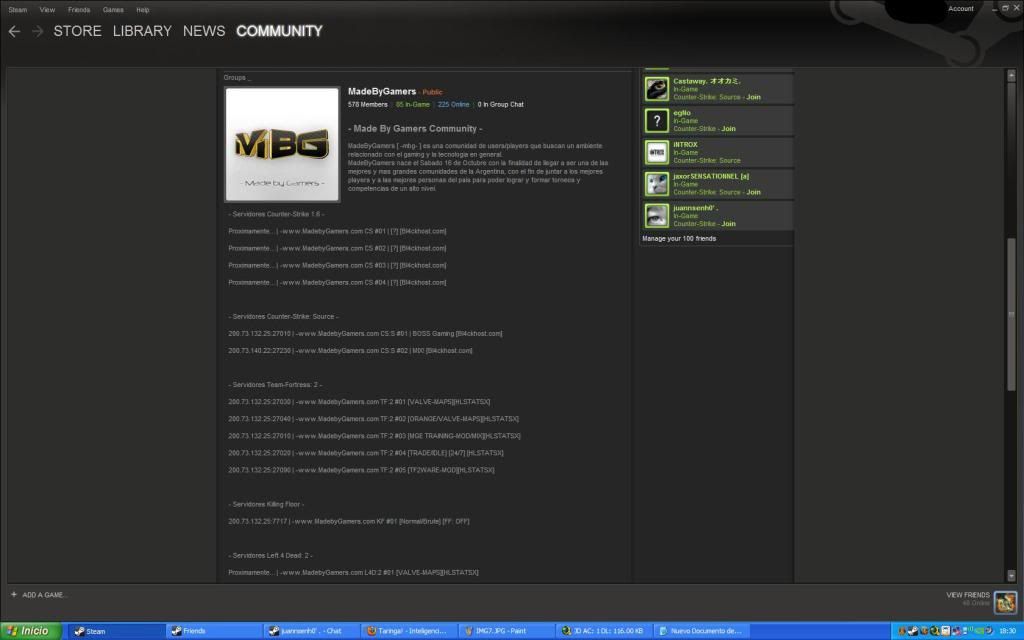Open the Nuevo Documento taskbar window
The image size is (1024, 640).
pos(703,631)
